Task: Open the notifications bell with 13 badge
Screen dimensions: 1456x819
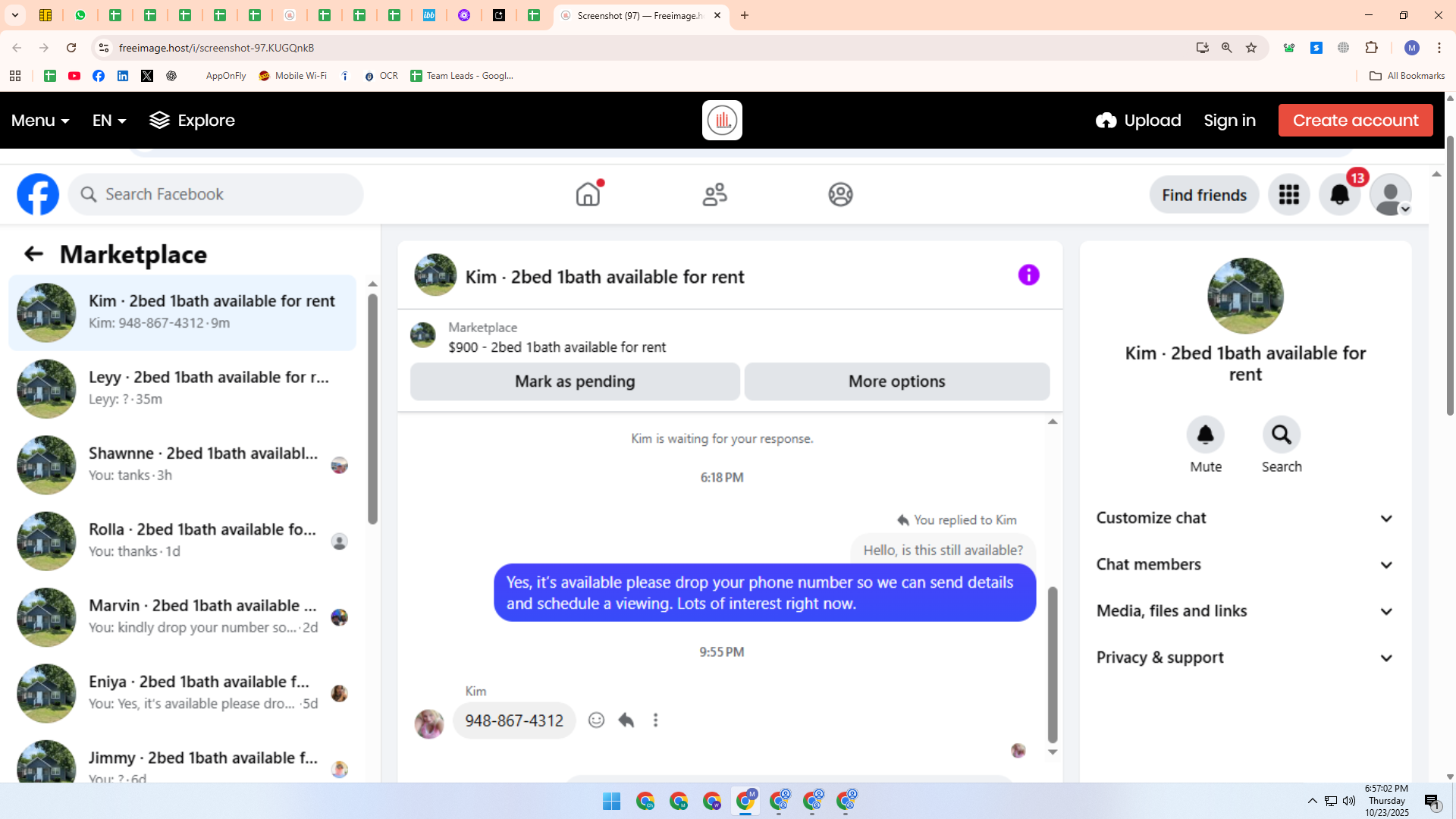Action: pos(1340,195)
